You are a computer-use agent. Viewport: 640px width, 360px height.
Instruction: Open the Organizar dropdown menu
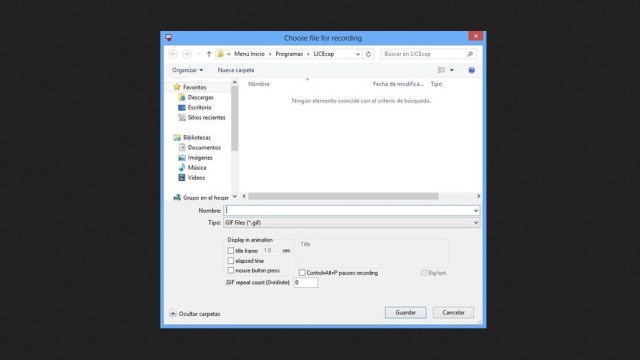(187, 70)
